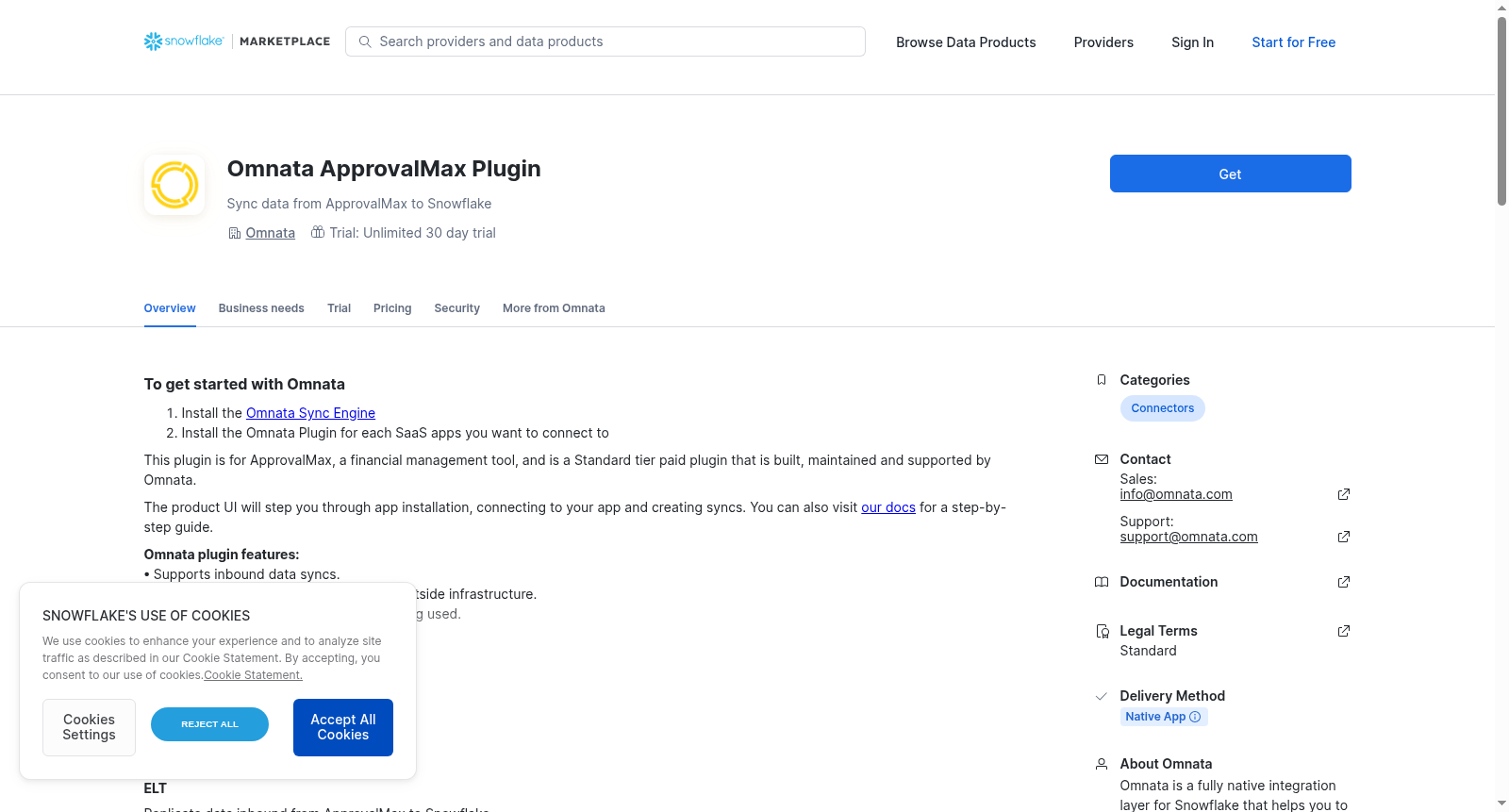Email info@omnata.com sales address
The image size is (1509, 812).
pyautogui.click(x=1176, y=494)
